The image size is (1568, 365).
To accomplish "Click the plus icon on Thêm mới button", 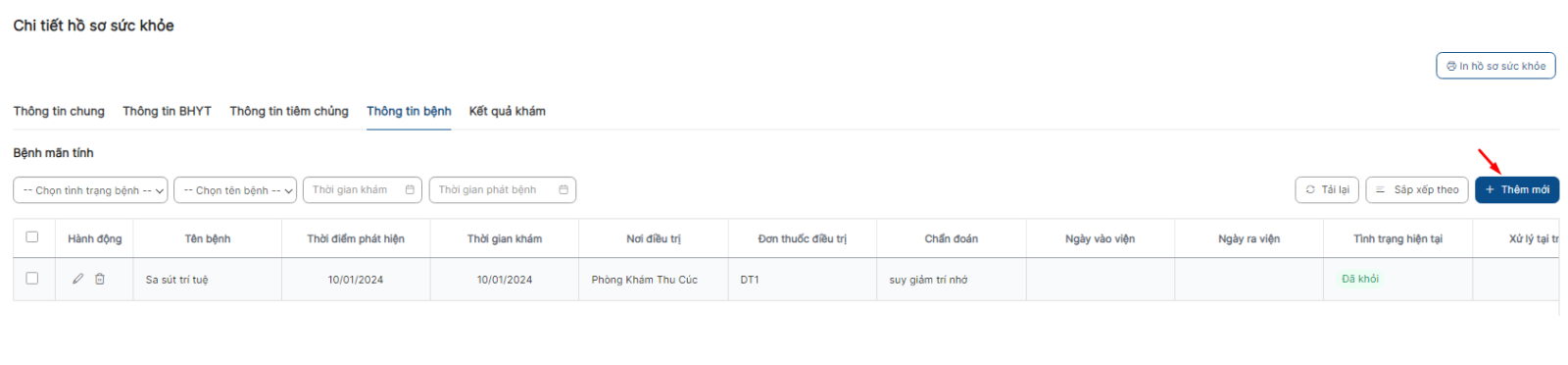I will click(x=1490, y=189).
